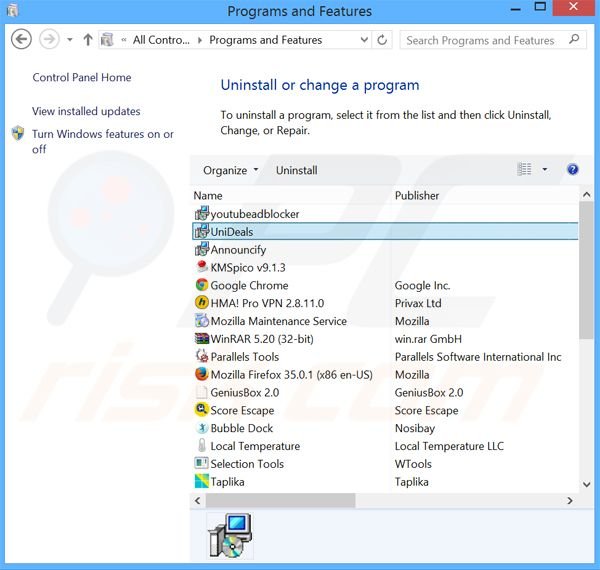Select the Google Chrome icon
This screenshot has height=570, width=600.
(x=202, y=285)
